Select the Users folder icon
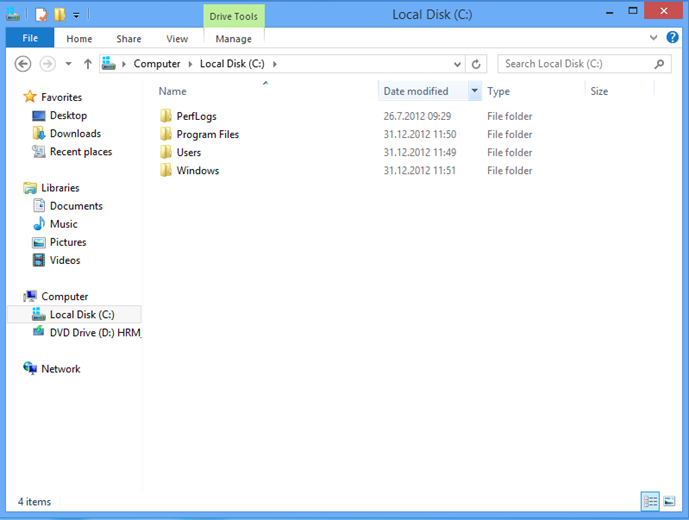The image size is (689, 520). (166, 152)
